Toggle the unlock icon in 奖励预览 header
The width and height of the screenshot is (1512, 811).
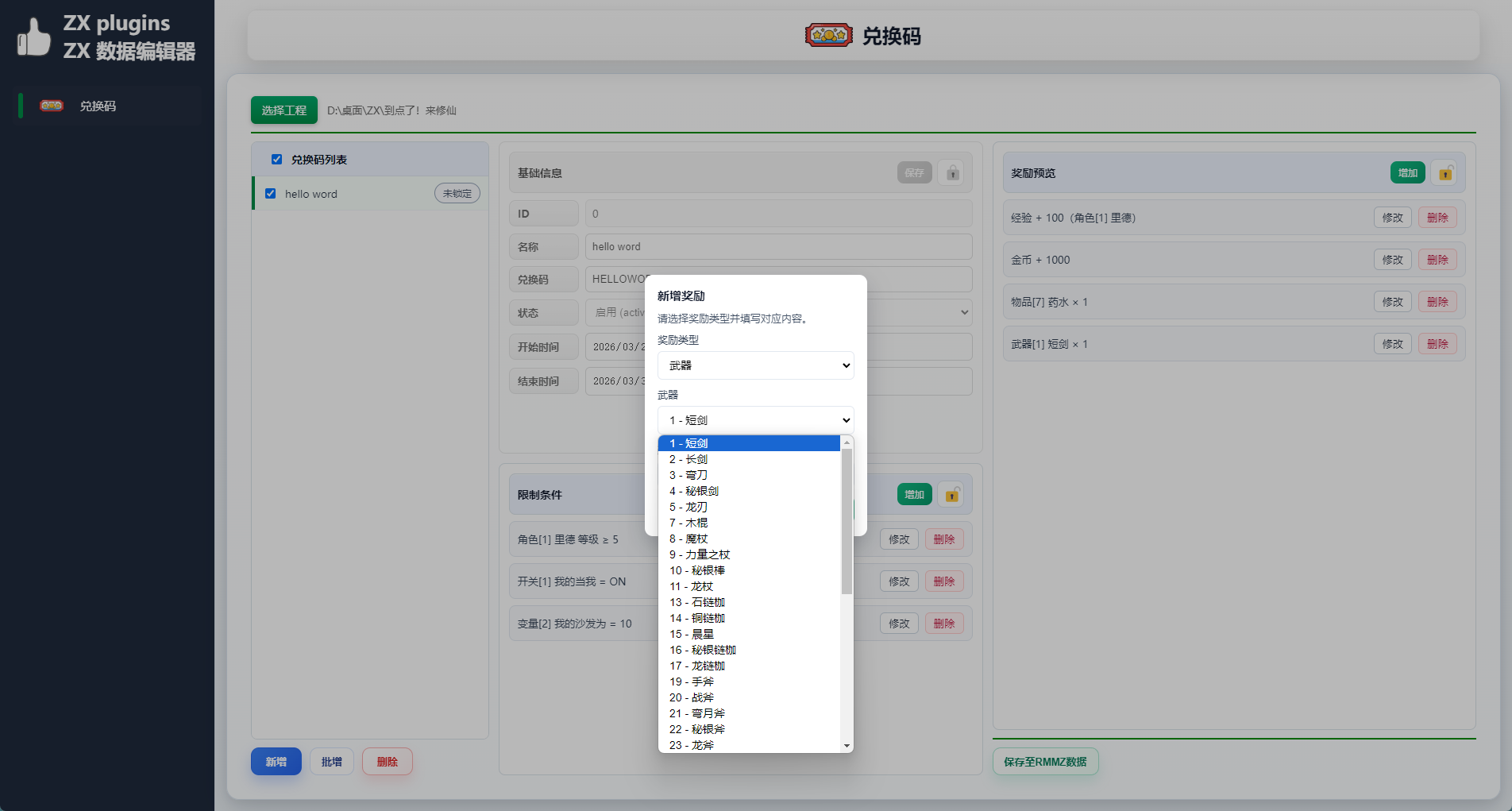[x=1445, y=172]
